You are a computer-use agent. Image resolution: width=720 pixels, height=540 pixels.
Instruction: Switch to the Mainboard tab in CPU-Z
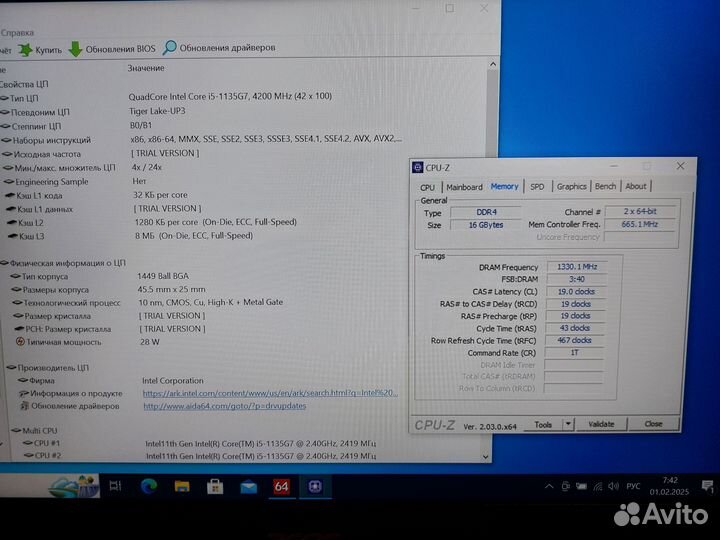(464, 187)
